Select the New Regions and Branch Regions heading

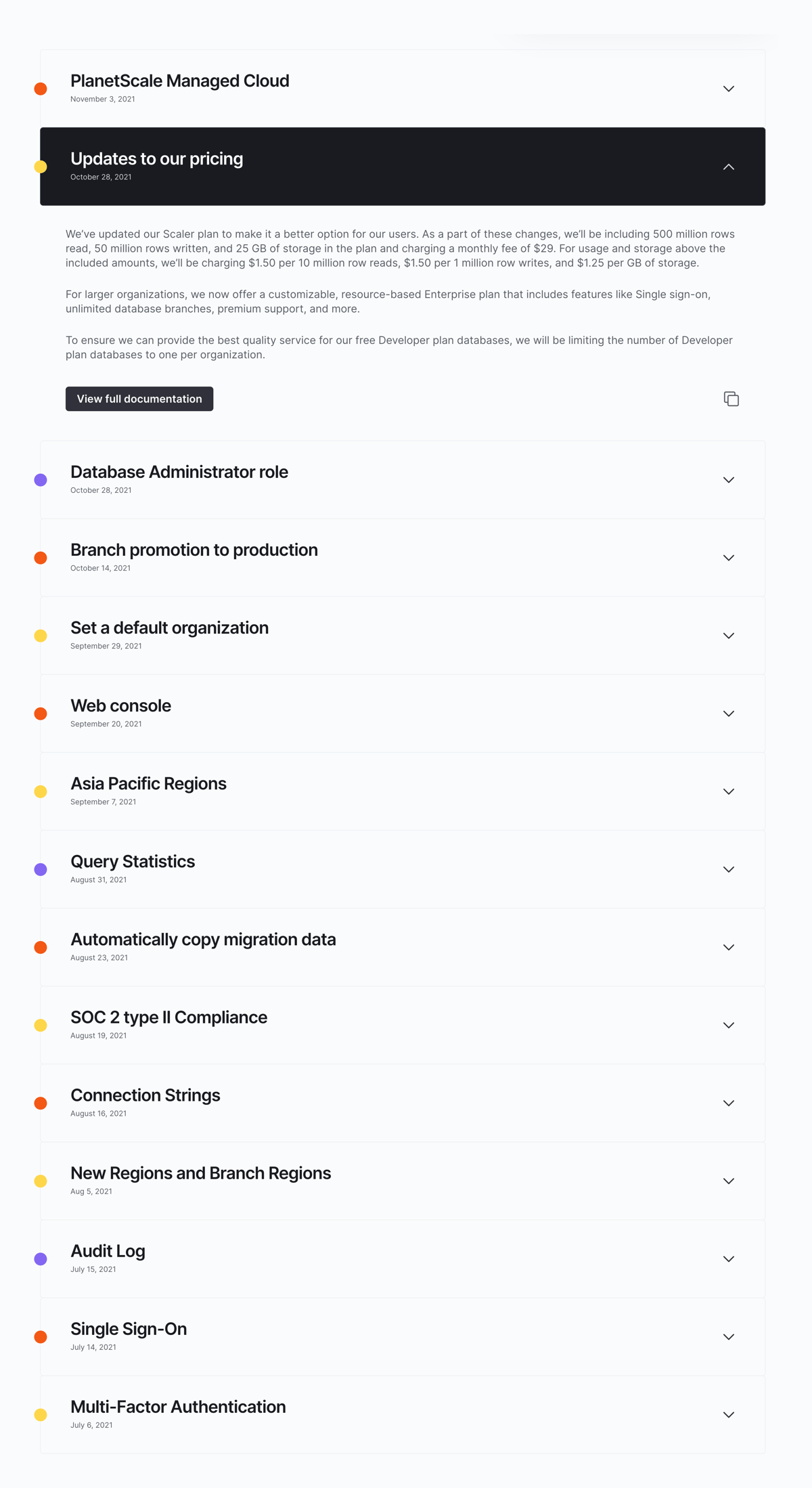pos(200,1173)
